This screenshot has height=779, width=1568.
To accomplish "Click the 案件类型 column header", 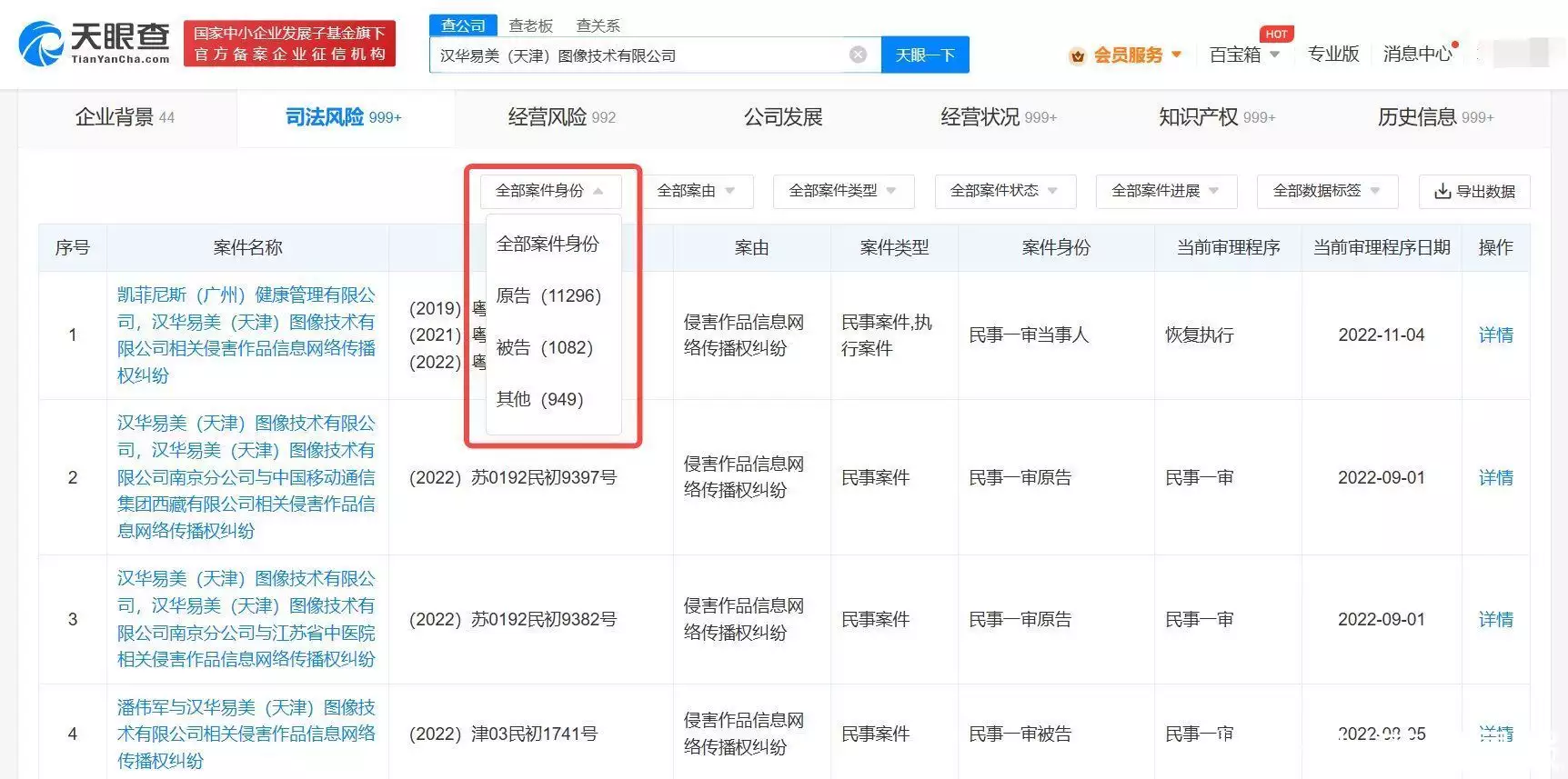I will point(894,247).
